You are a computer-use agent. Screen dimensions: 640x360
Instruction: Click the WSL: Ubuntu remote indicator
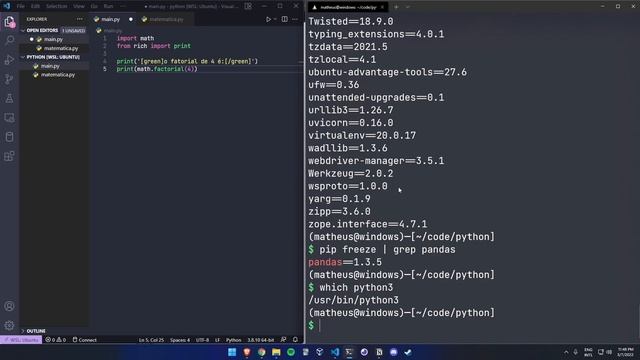tap(21, 340)
